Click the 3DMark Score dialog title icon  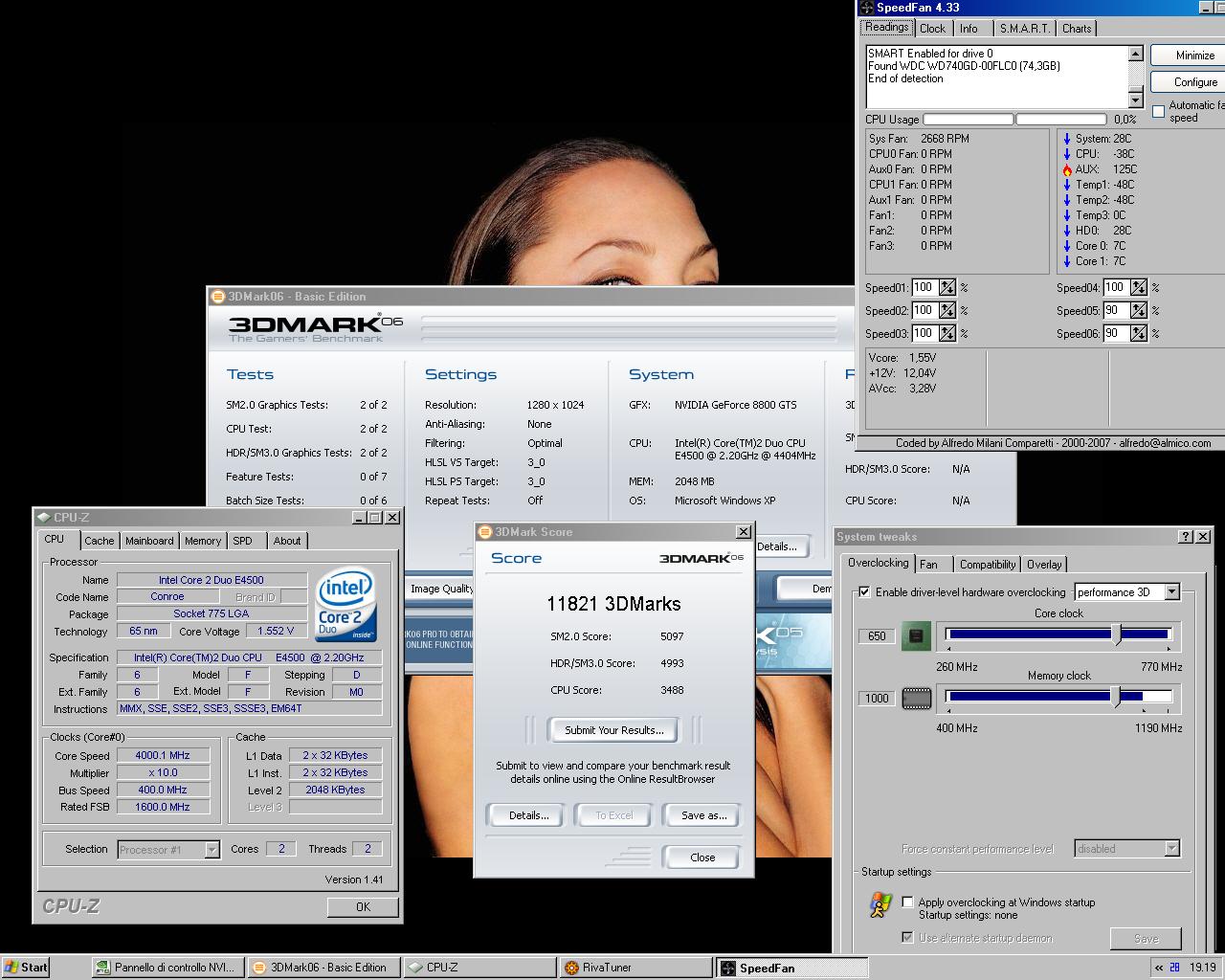click(x=485, y=532)
